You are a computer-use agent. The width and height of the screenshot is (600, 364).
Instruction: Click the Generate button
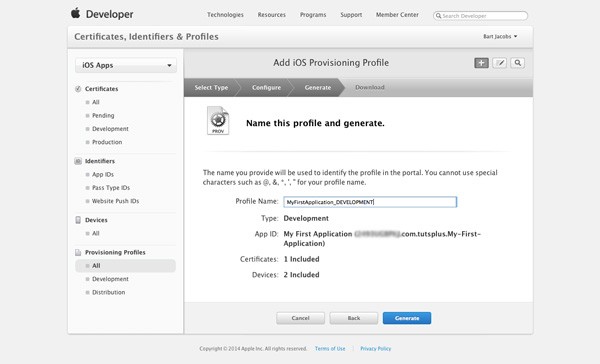coord(407,318)
